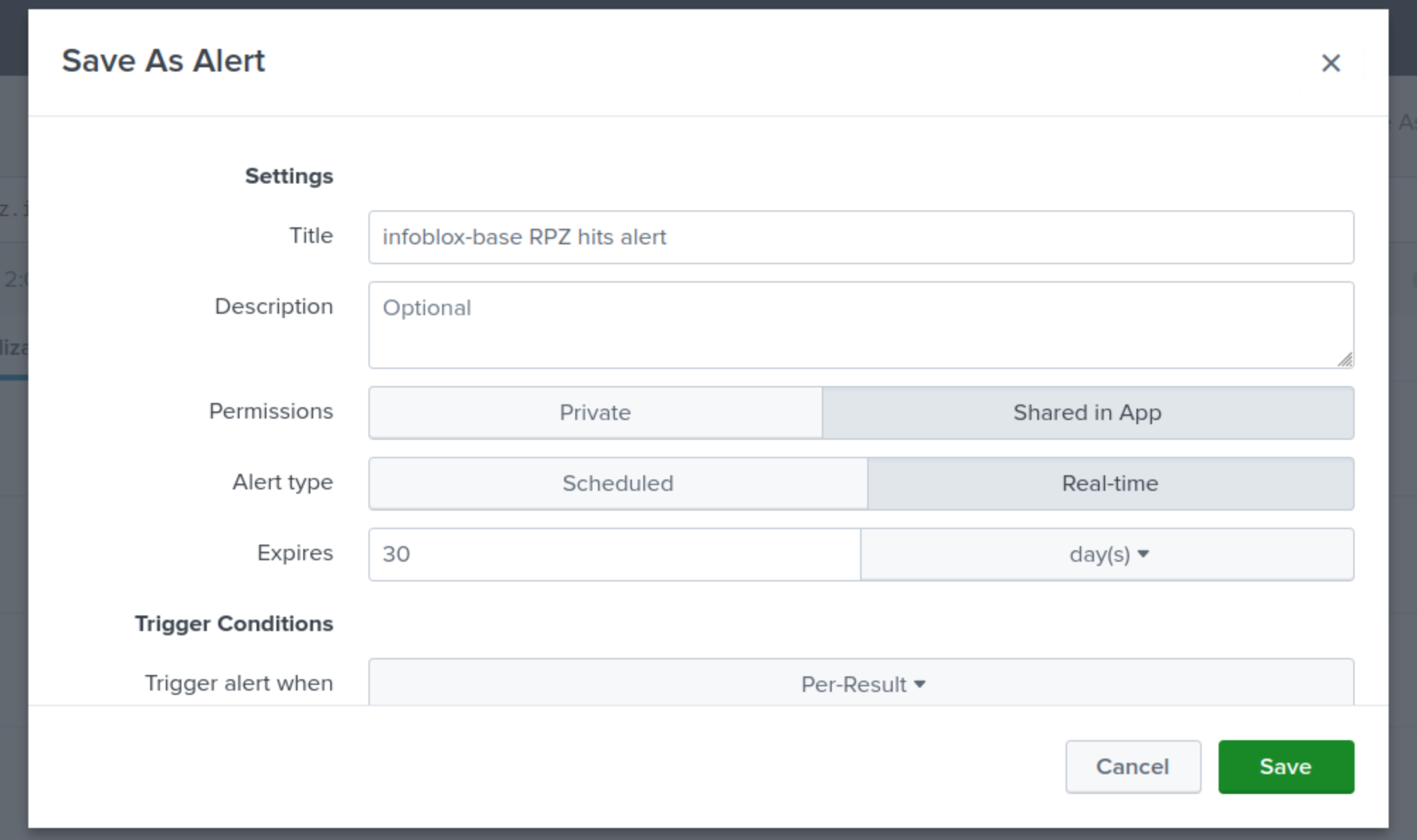Choose Real-time alert type
1417x840 pixels.
click(1110, 483)
